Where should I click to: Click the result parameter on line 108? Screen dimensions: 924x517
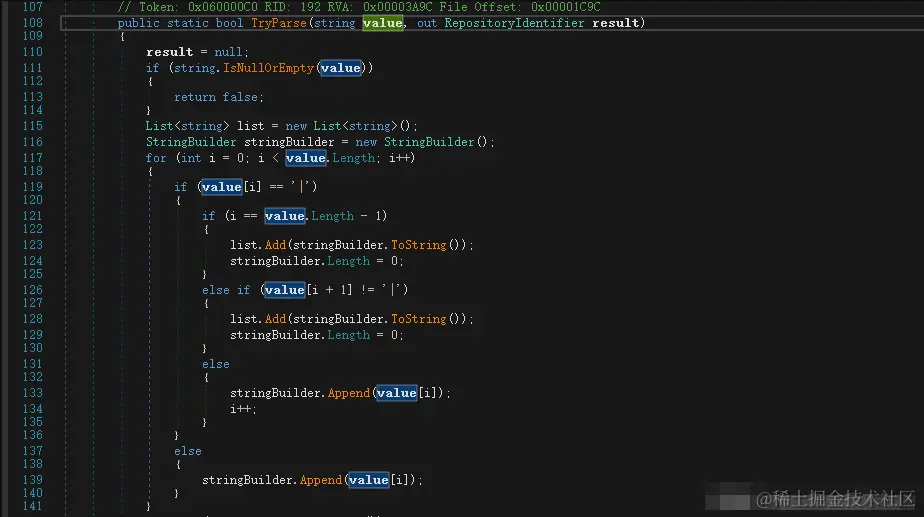[x=616, y=23]
